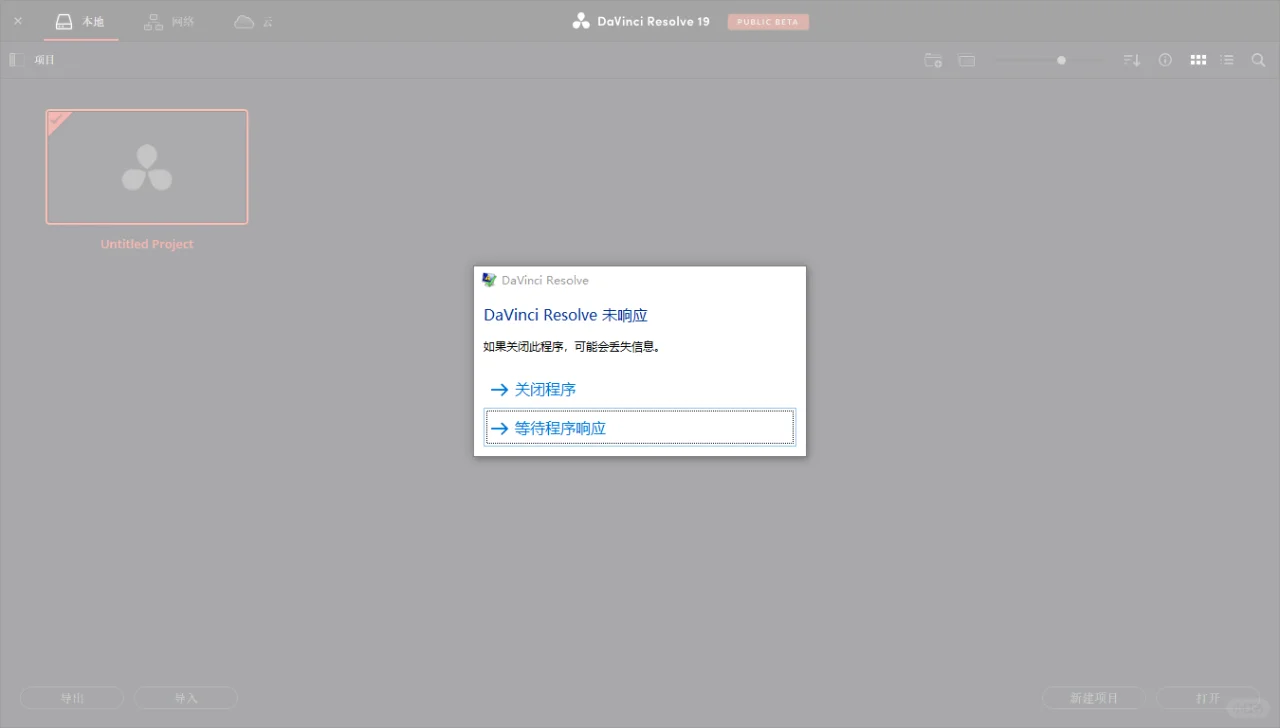This screenshot has width=1280, height=728.
Task: Choose 关闭程序 to close the program
Action: [640, 389]
